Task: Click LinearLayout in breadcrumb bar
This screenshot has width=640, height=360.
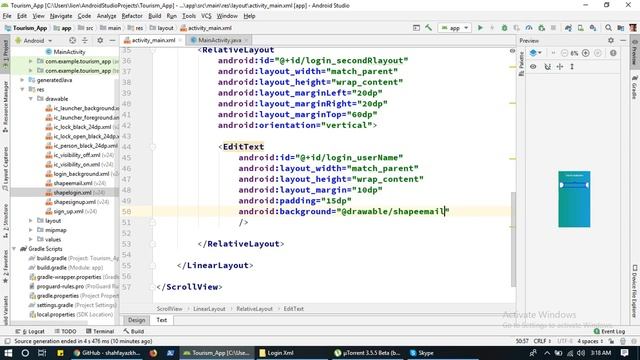Action: tap(209, 309)
